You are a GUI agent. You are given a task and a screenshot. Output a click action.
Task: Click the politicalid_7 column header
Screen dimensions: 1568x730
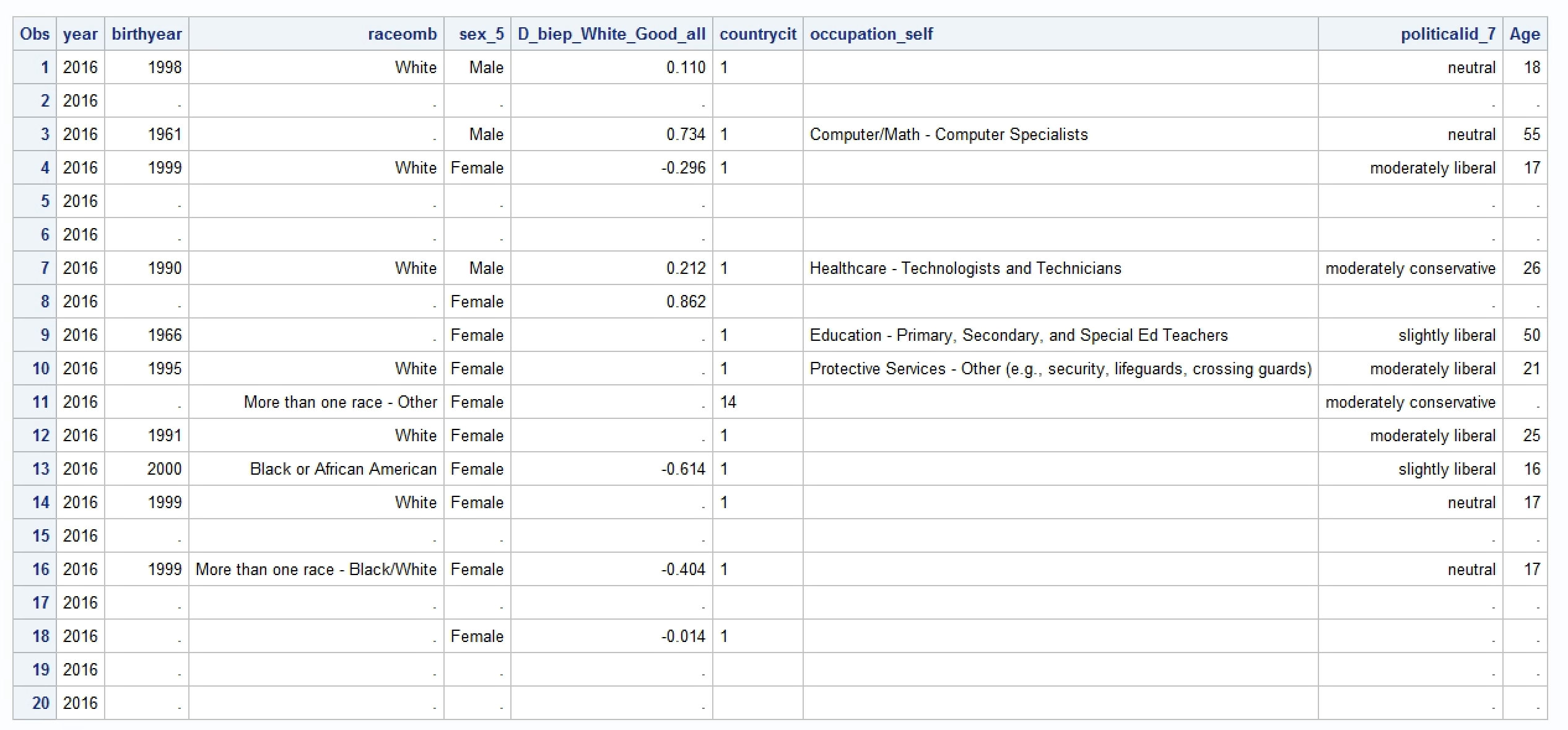pos(1448,34)
